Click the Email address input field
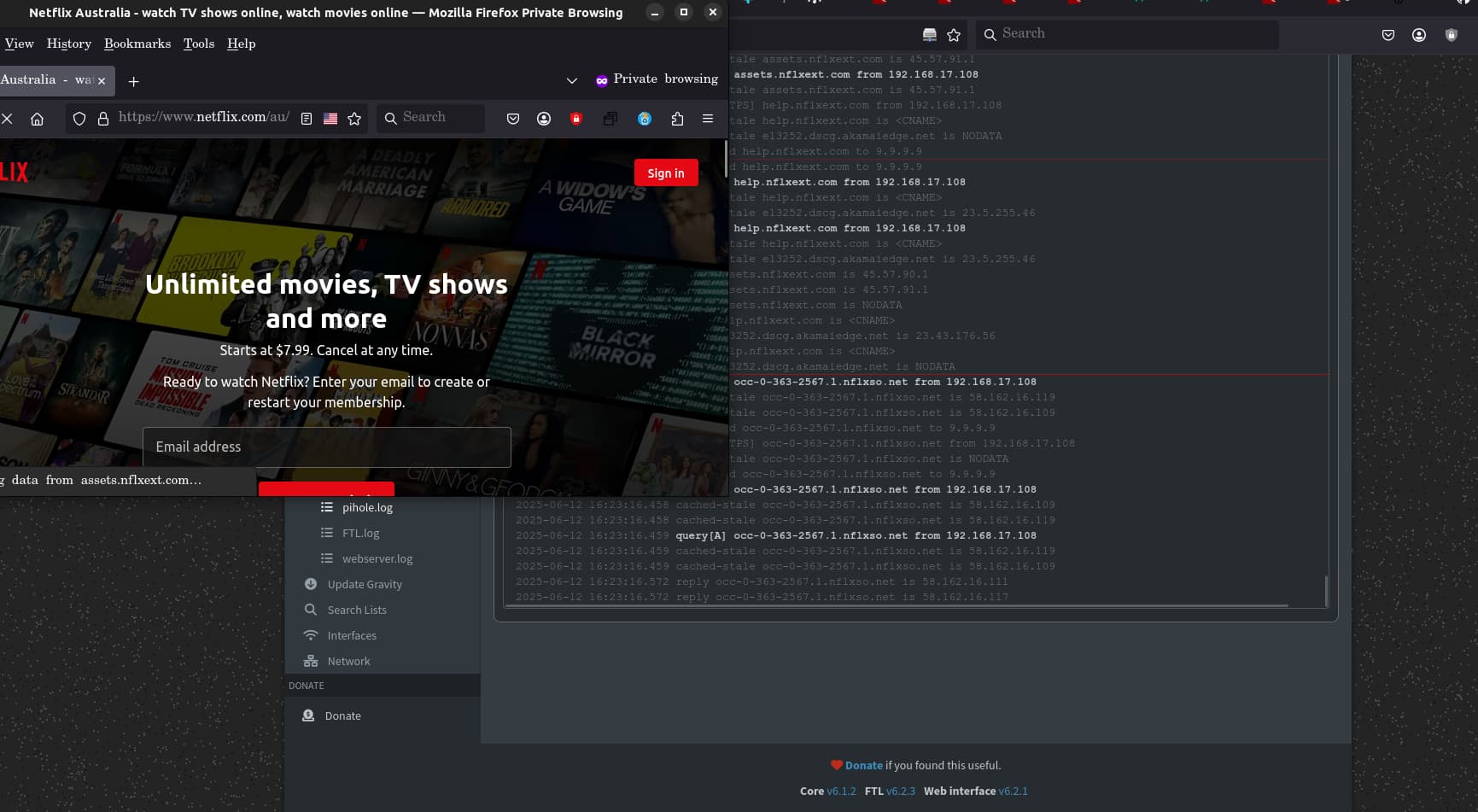The width and height of the screenshot is (1478, 812). (x=326, y=447)
